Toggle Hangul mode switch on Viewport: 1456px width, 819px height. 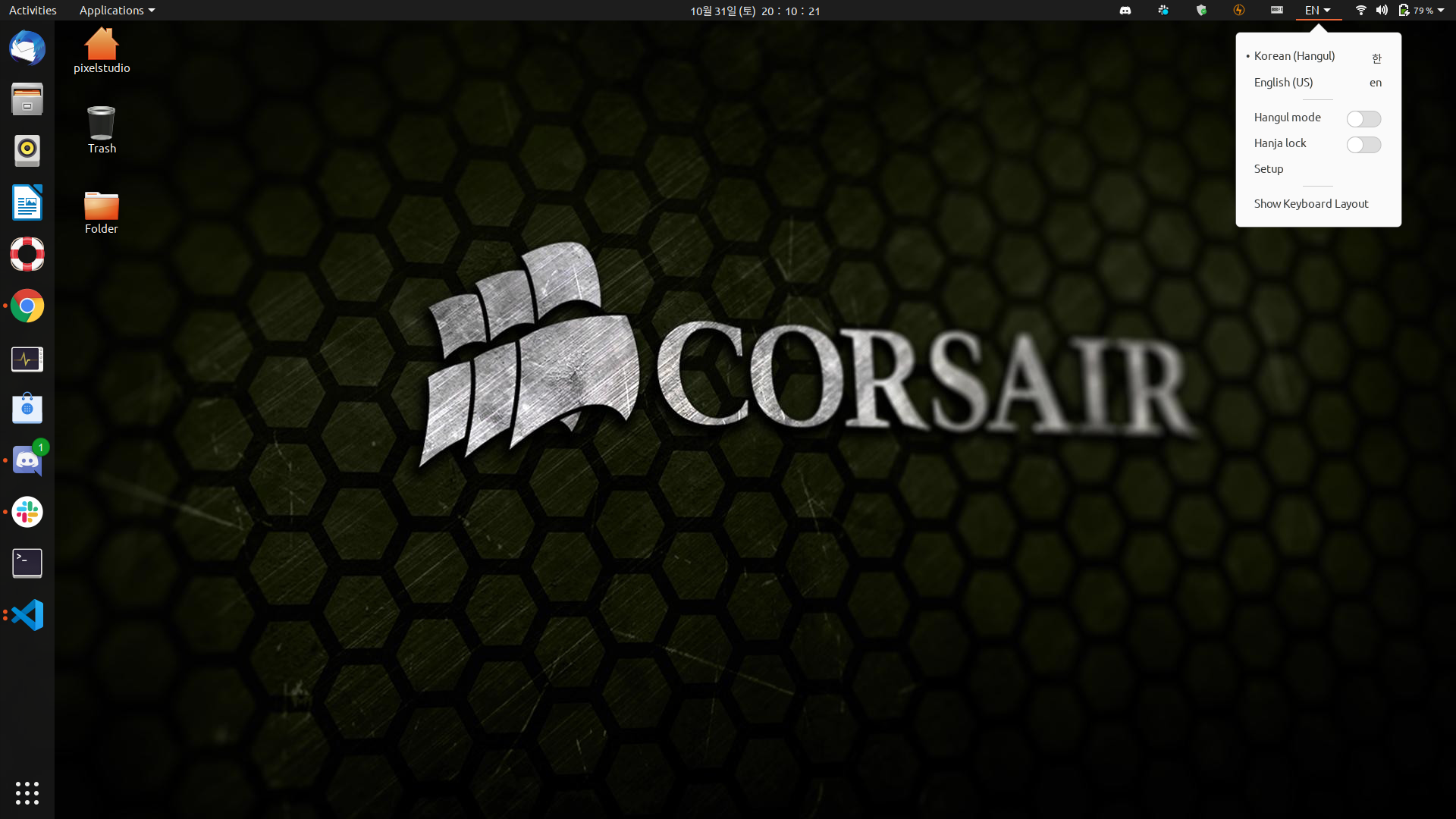pyautogui.click(x=1363, y=119)
